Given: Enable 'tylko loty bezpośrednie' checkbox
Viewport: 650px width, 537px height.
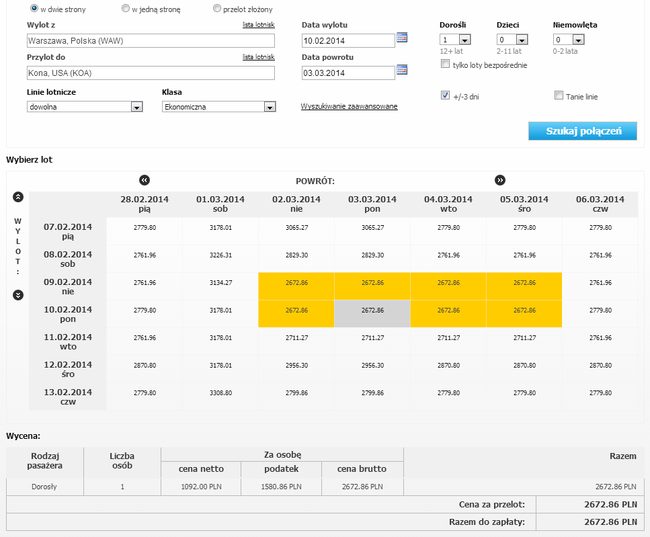Looking at the screenshot, I should pos(445,64).
